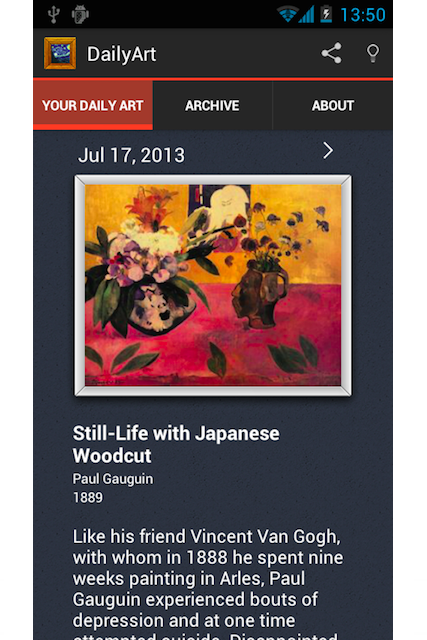Screen dimensions: 427x640
Task: Tap the artist name Paul Gauguin
Action: point(113,479)
